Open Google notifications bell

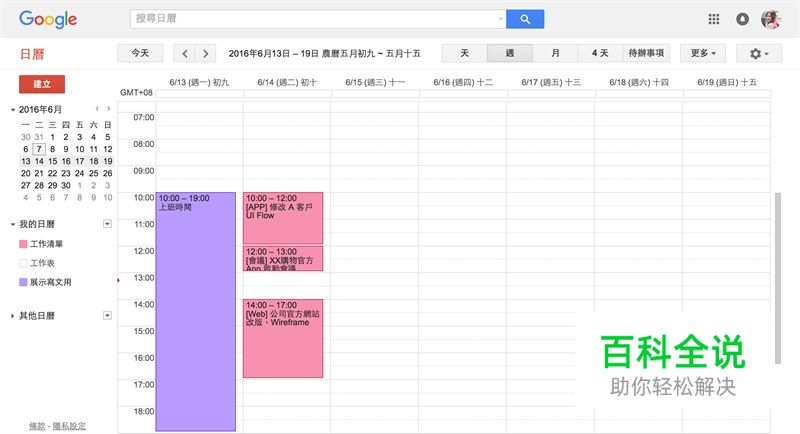coord(742,19)
